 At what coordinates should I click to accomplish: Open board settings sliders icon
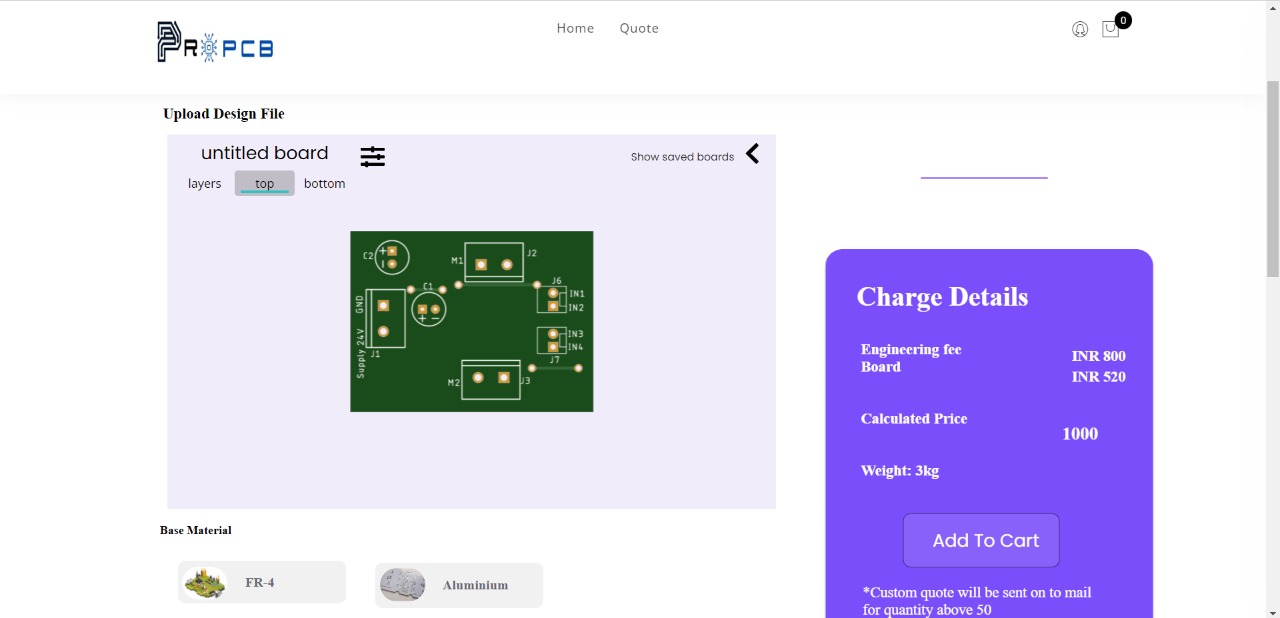(x=373, y=157)
